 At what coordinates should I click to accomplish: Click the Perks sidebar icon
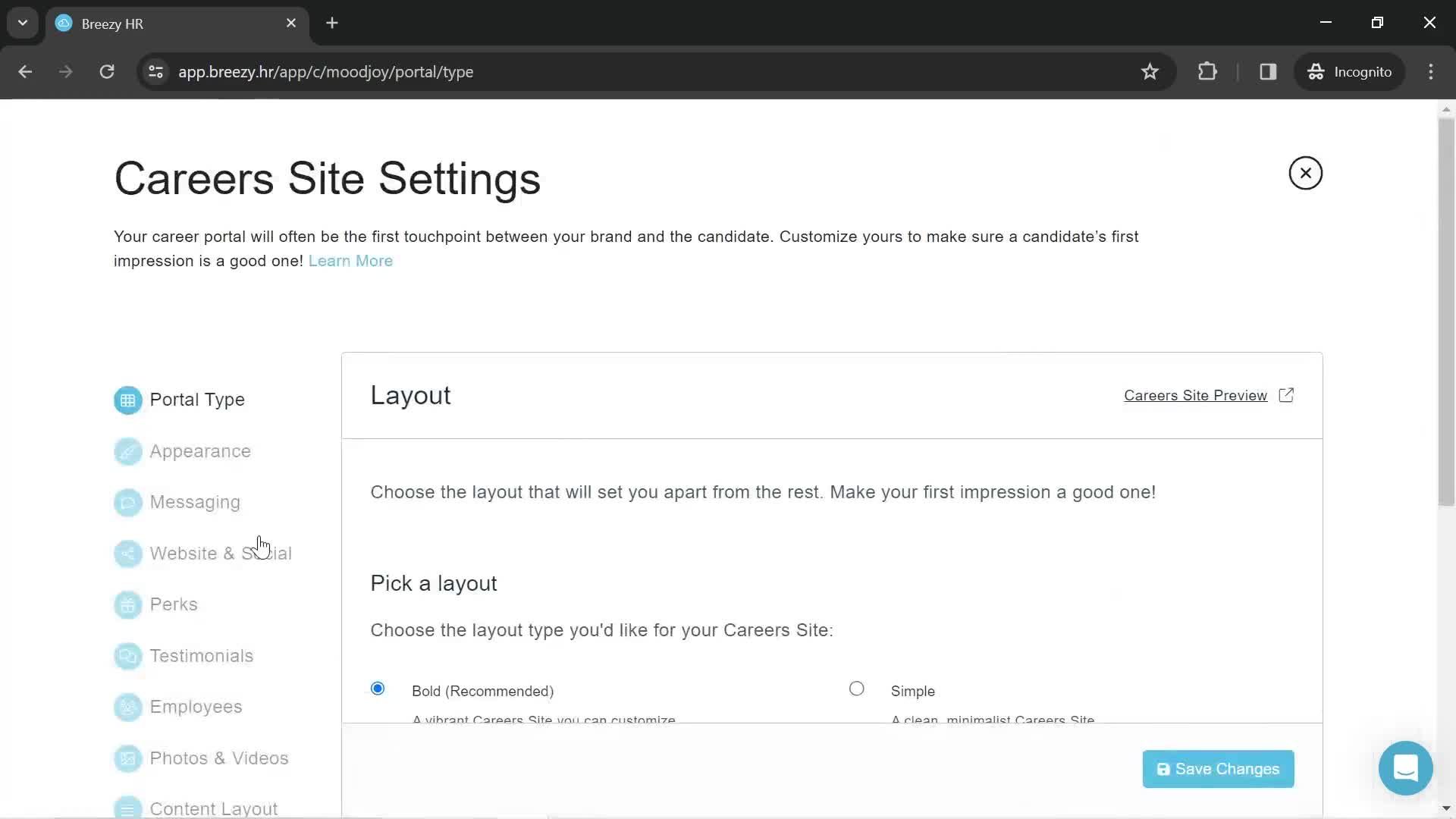click(x=127, y=603)
